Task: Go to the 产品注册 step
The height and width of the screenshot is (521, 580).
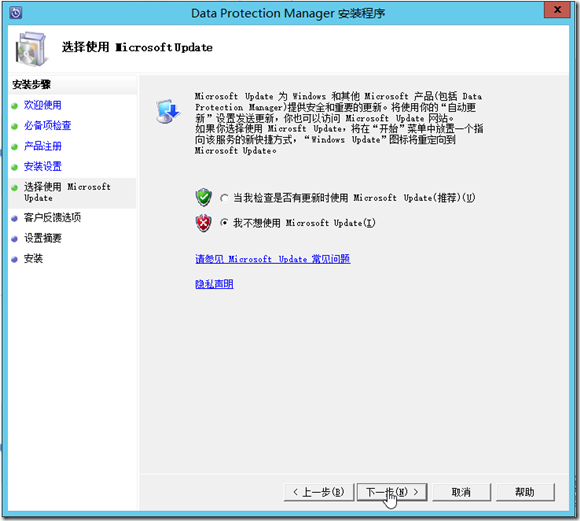Action: (x=43, y=146)
